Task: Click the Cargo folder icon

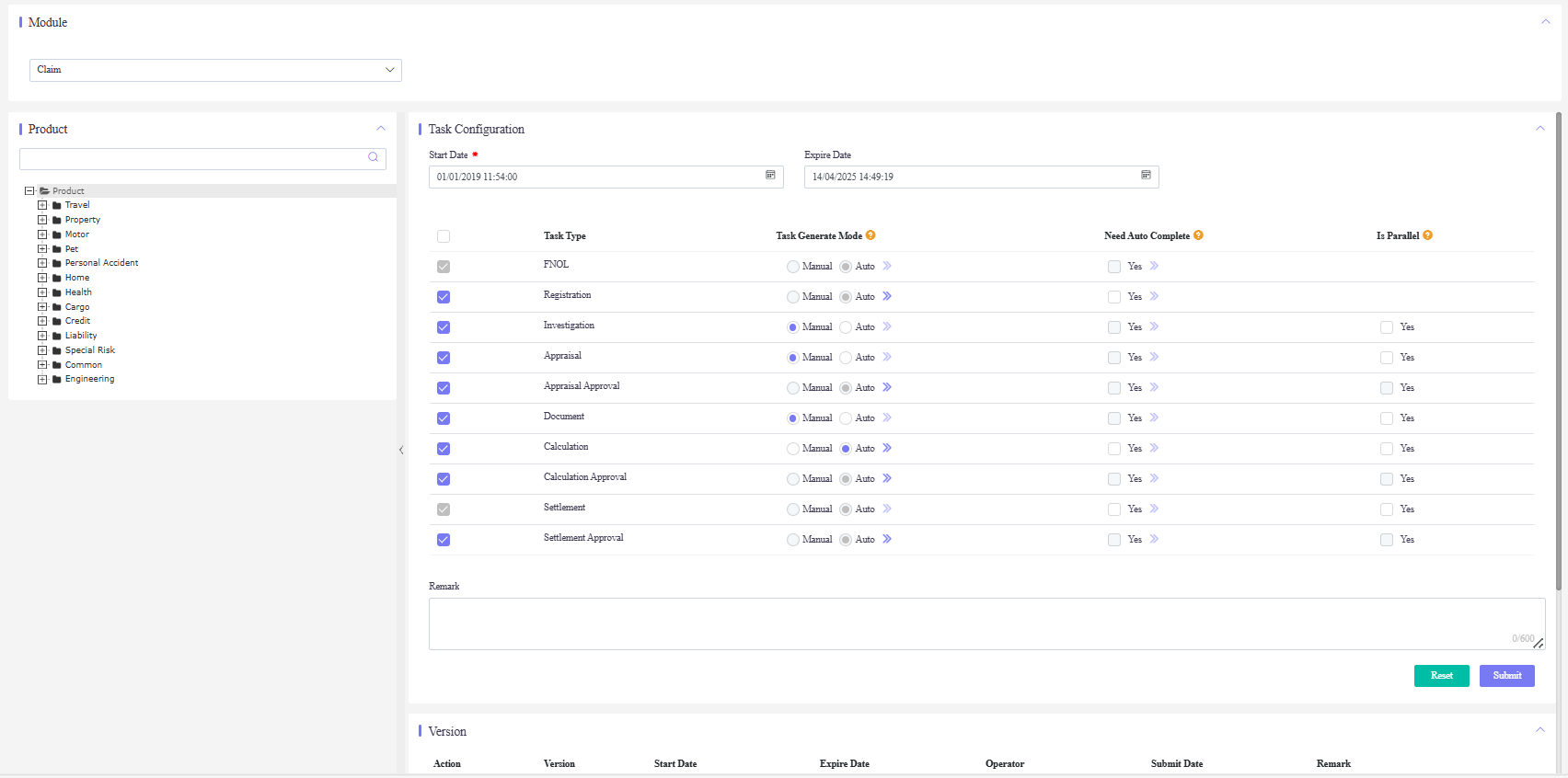Action: tap(57, 307)
